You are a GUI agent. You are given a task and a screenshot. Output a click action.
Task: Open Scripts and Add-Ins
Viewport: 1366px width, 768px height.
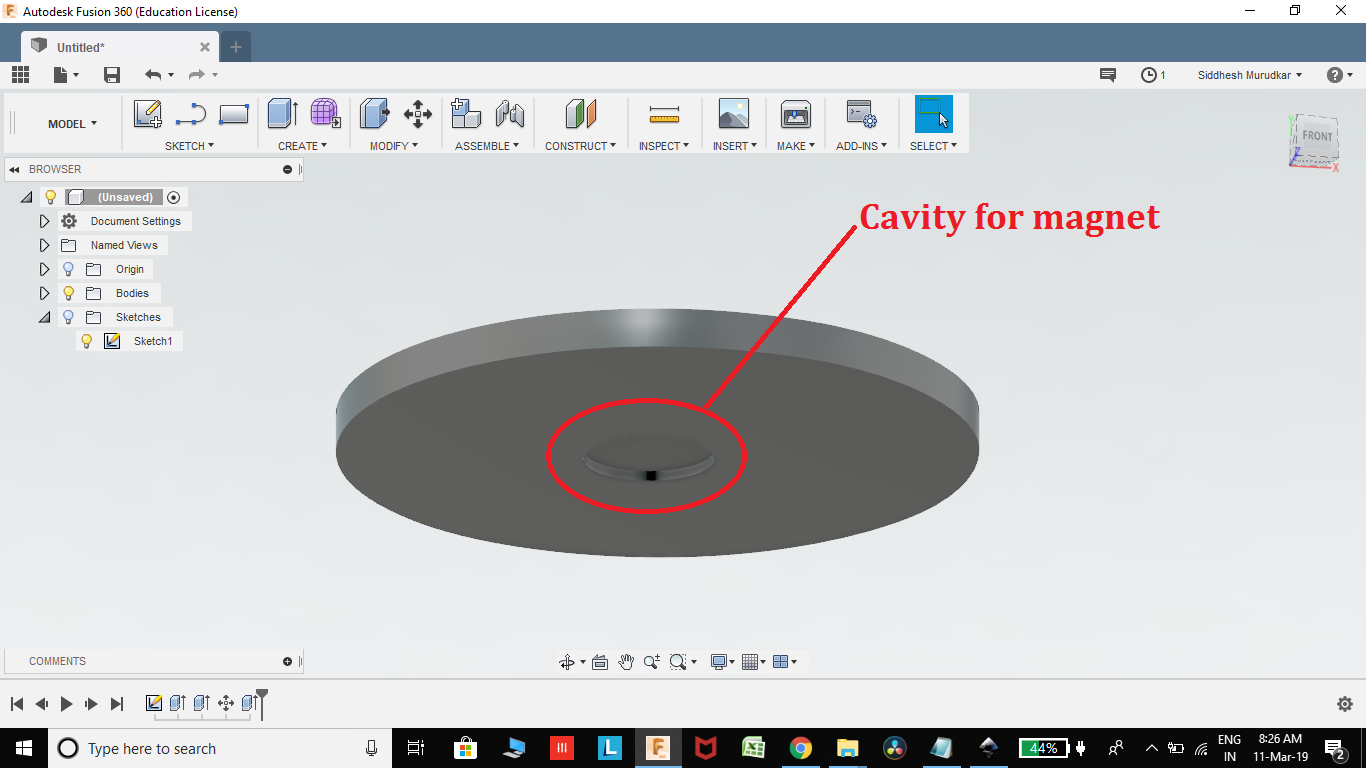860,114
